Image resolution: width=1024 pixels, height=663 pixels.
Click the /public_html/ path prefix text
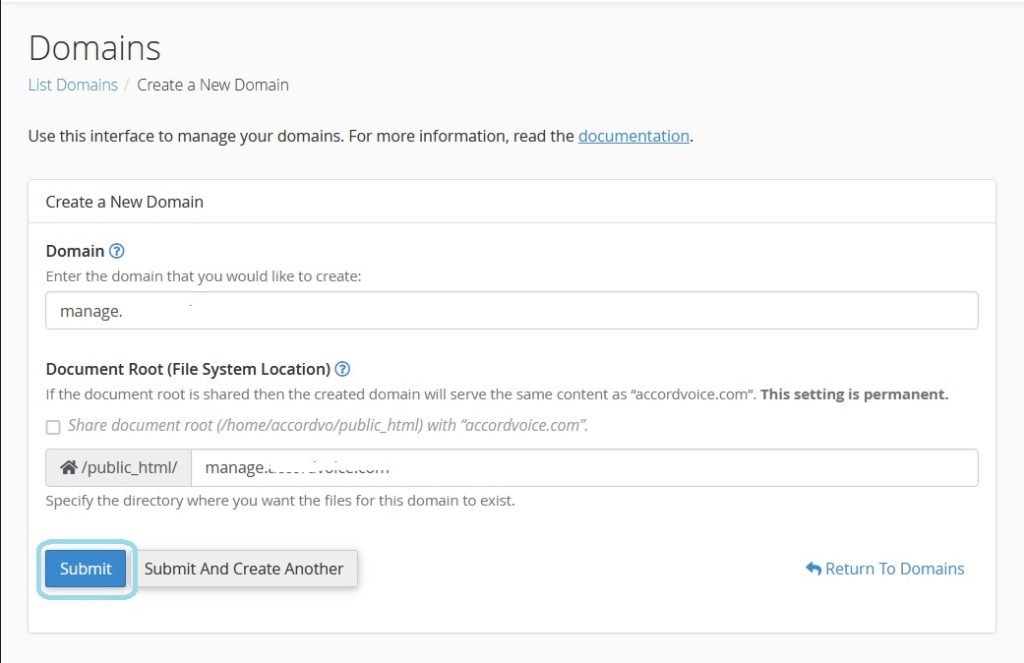point(130,467)
